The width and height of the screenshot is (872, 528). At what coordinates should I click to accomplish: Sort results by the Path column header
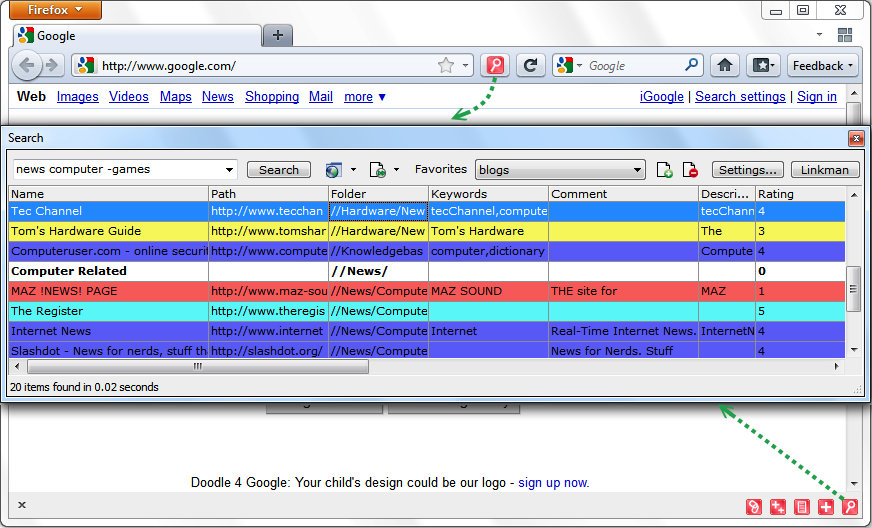pos(268,194)
